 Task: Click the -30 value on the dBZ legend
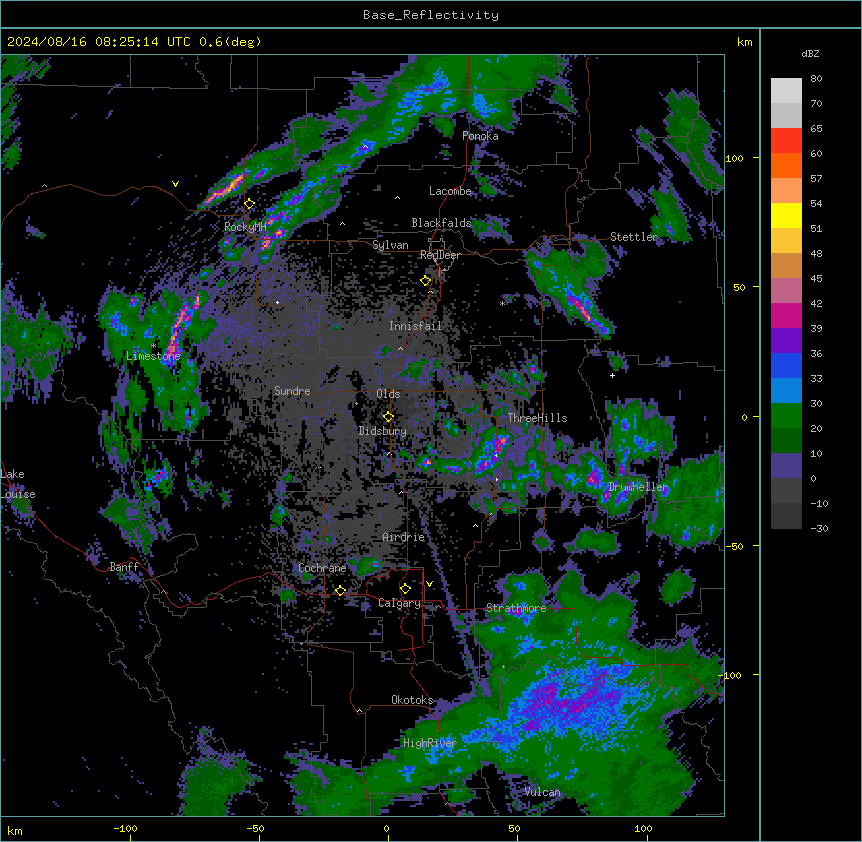click(819, 528)
